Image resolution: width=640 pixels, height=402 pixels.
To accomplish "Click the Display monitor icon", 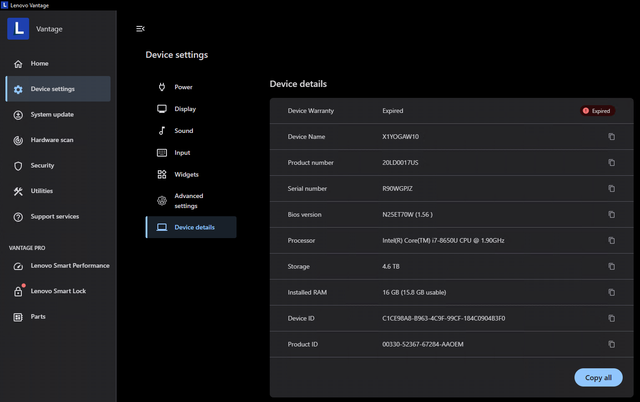I will point(162,109).
